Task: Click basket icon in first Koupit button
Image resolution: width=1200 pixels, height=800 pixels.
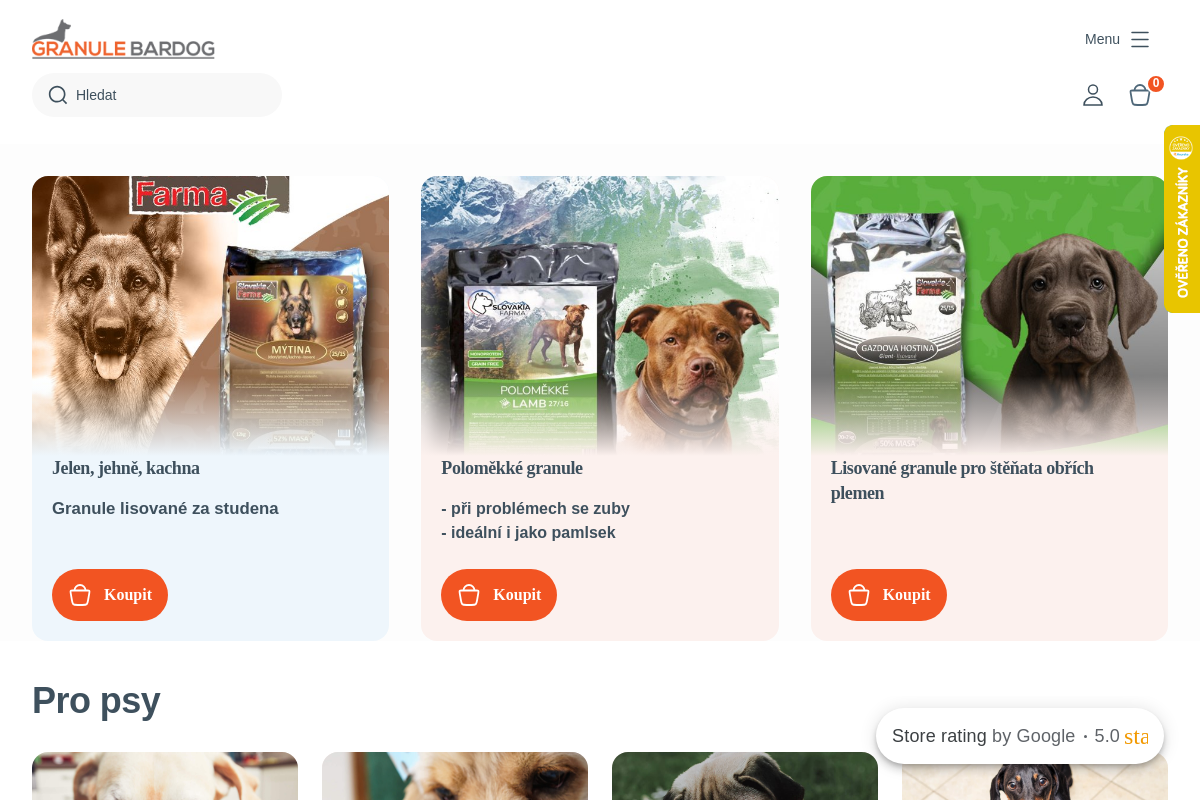Action: point(80,595)
